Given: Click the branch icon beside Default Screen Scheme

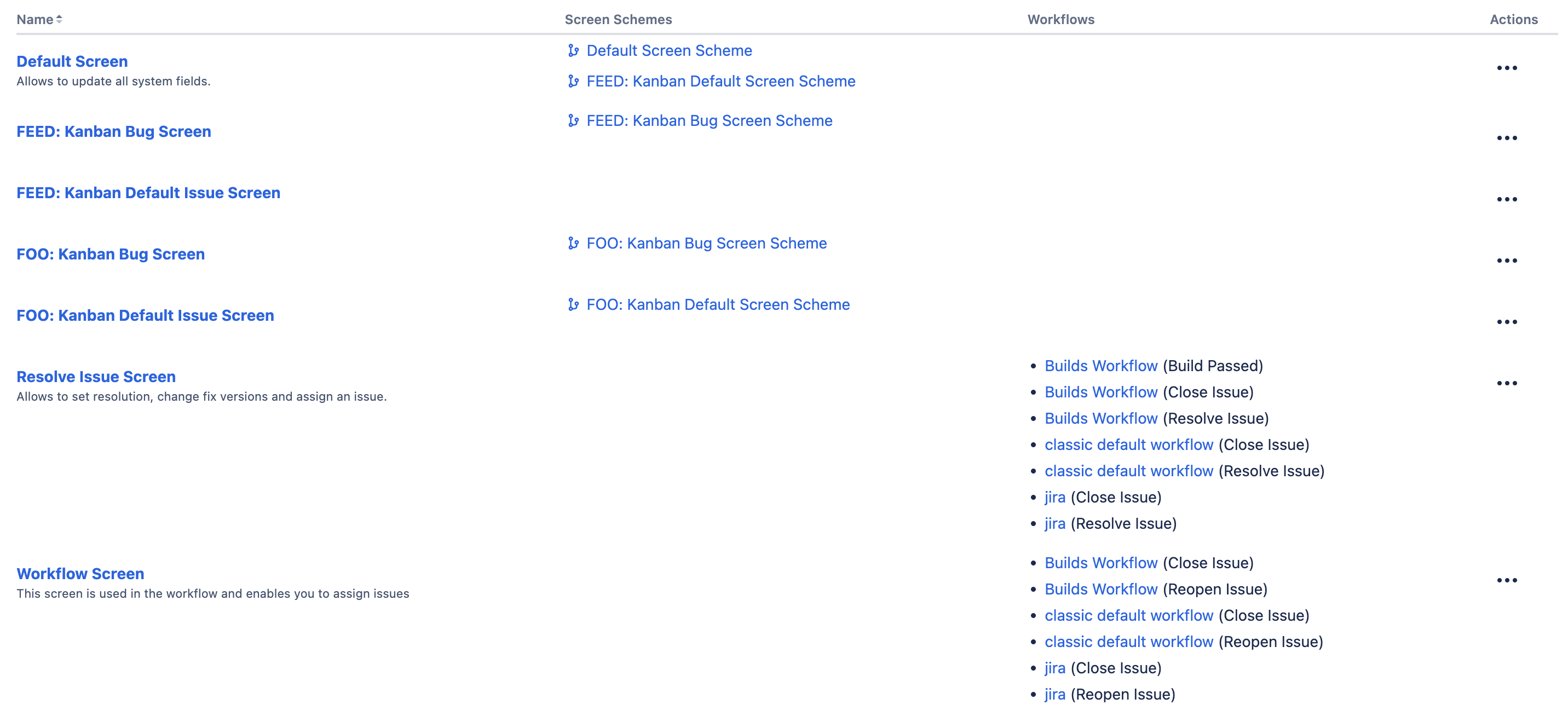Looking at the screenshot, I should tap(573, 50).
